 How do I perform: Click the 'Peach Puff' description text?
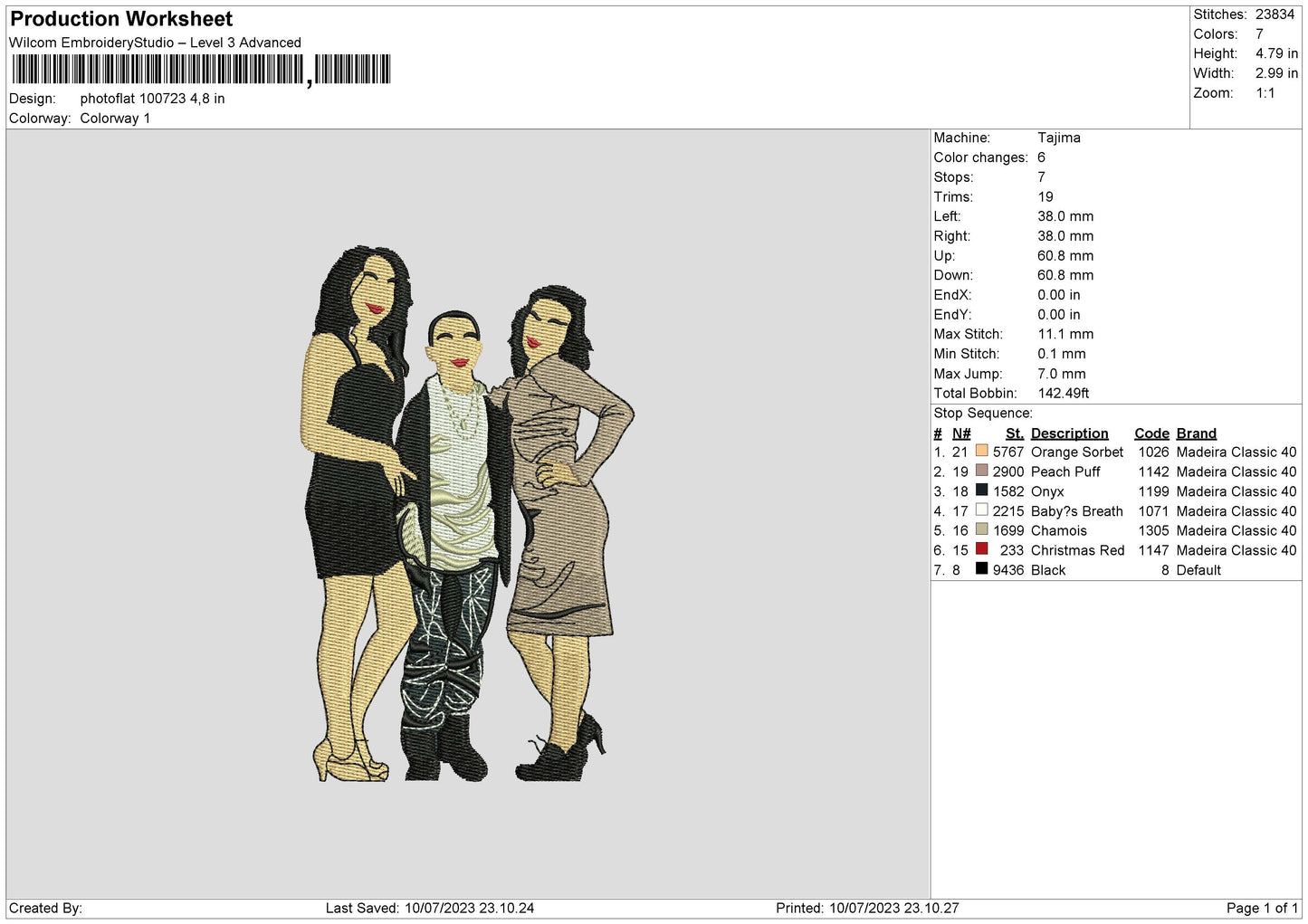[1065, 472]
